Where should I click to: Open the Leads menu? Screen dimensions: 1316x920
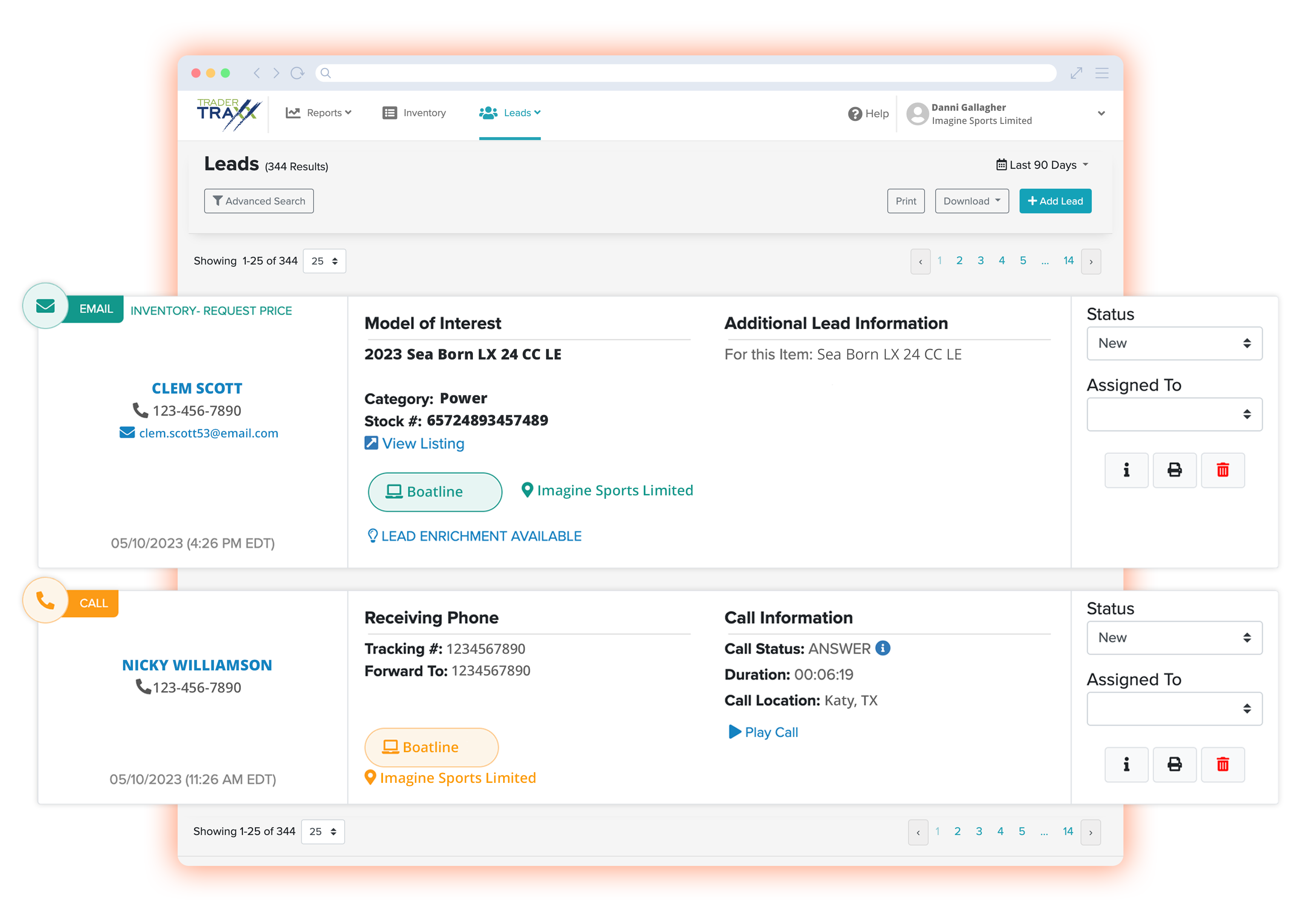pos(510,113)
